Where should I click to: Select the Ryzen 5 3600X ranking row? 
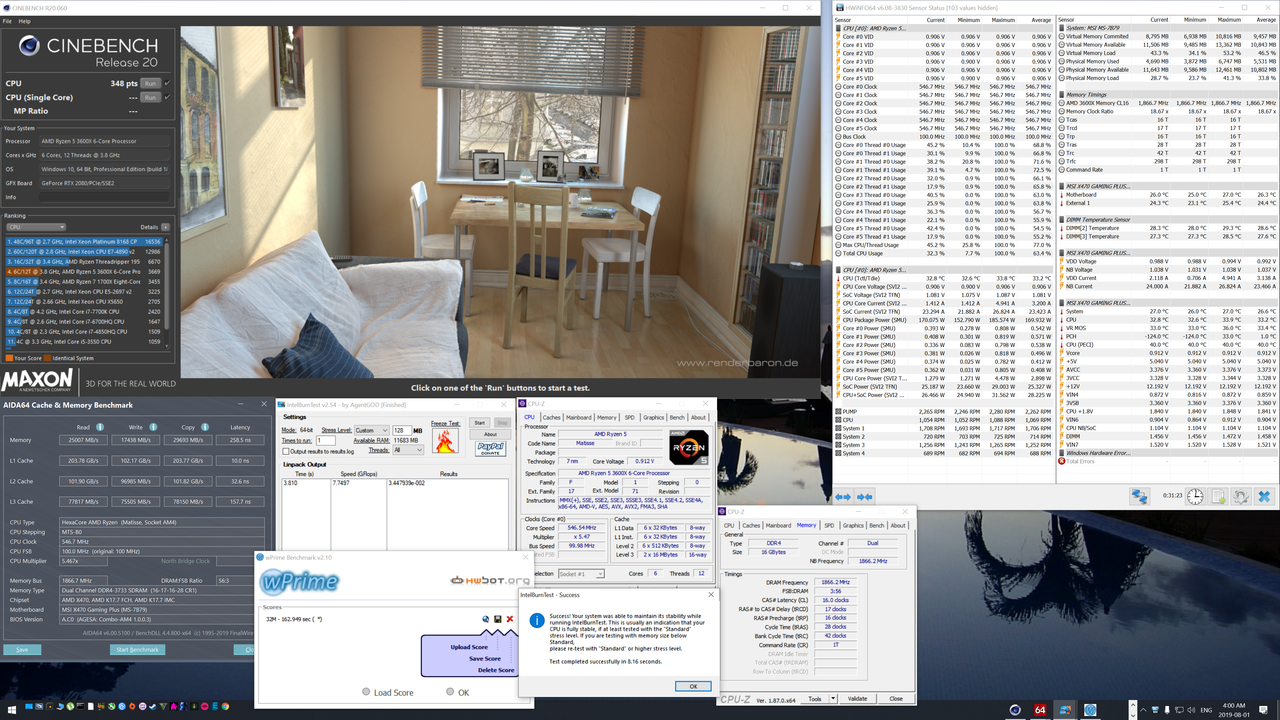85,271
